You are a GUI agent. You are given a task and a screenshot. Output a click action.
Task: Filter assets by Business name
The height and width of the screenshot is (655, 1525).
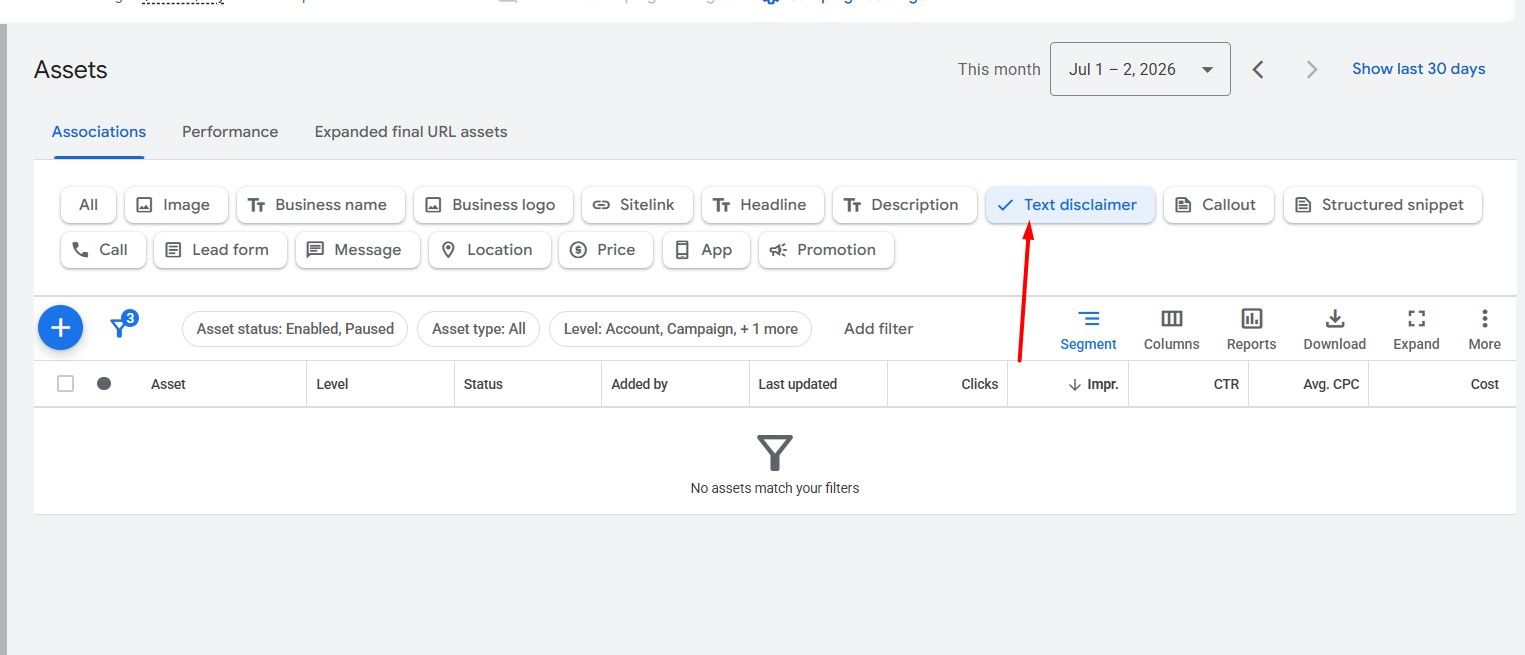pyautogui.click(x=321, y=205)
